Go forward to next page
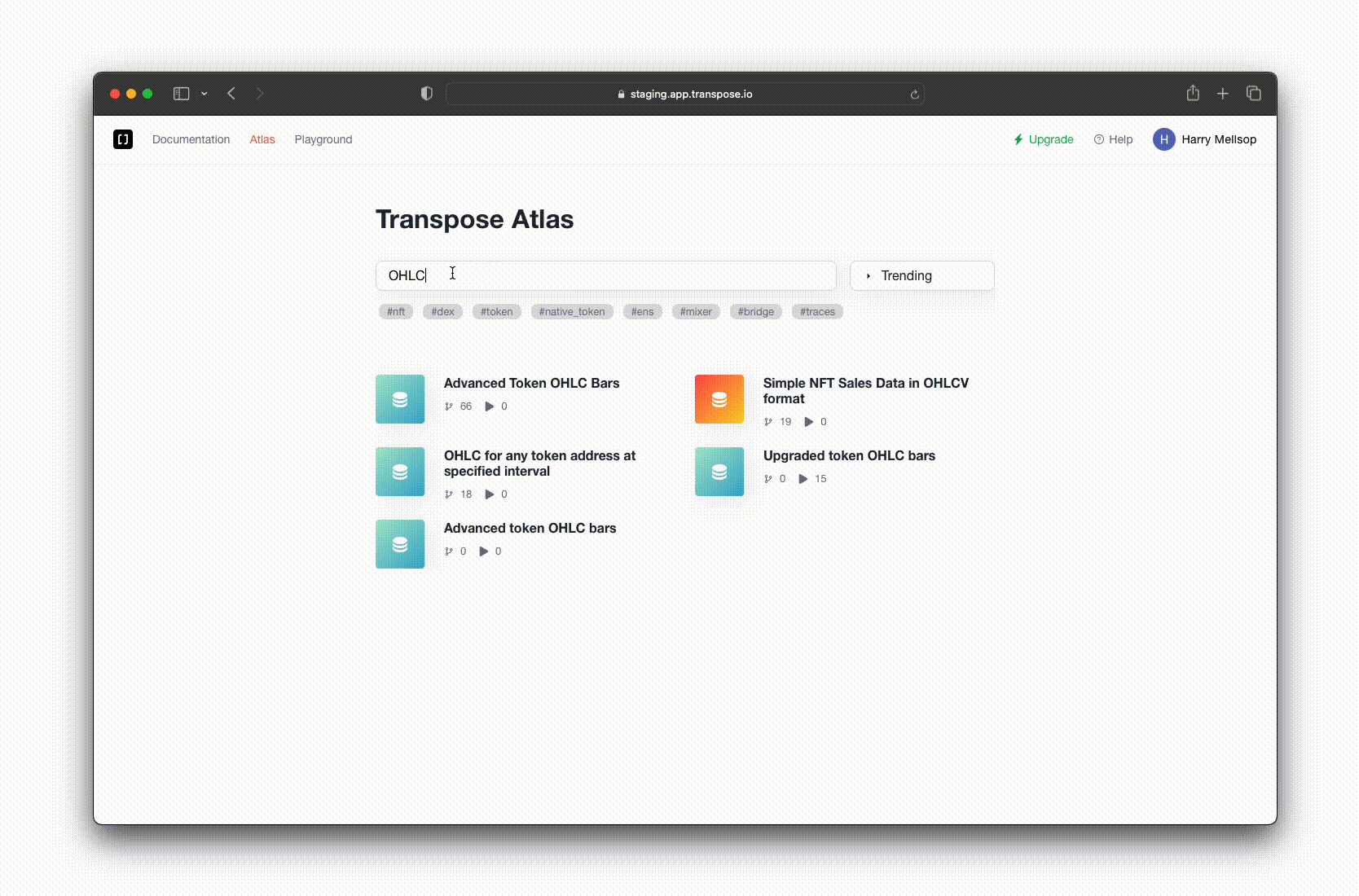 pos(260,94)
